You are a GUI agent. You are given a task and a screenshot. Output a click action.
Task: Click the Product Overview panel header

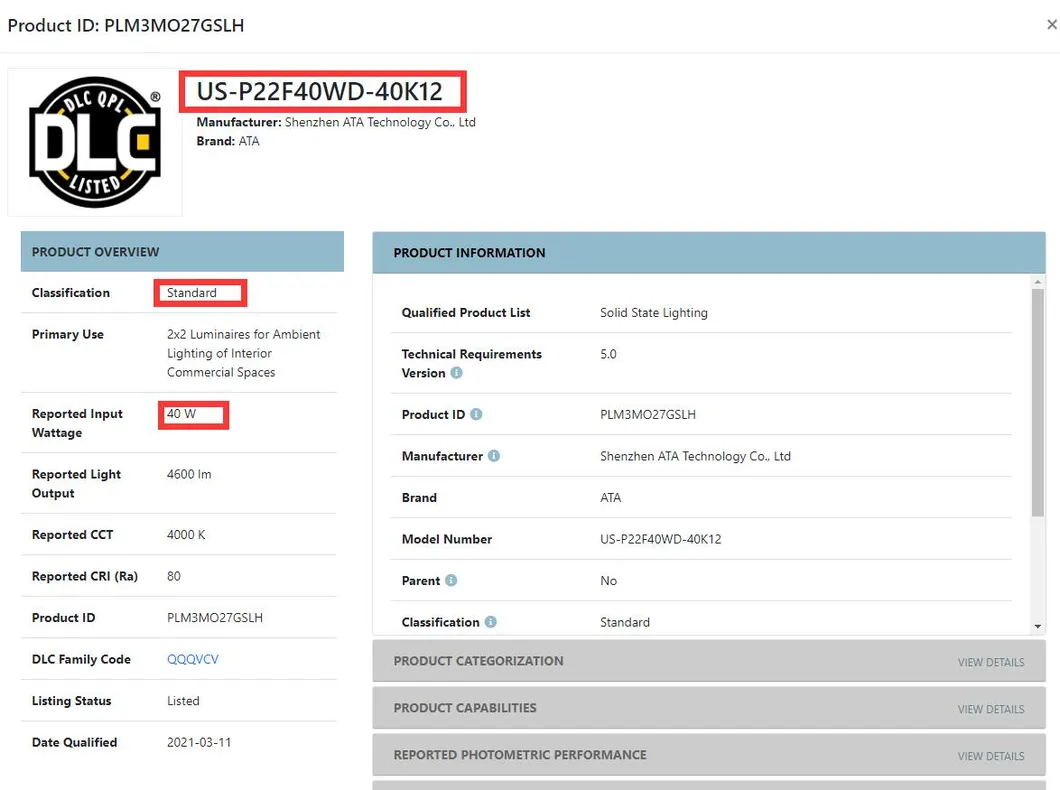(x=182, y=251)
